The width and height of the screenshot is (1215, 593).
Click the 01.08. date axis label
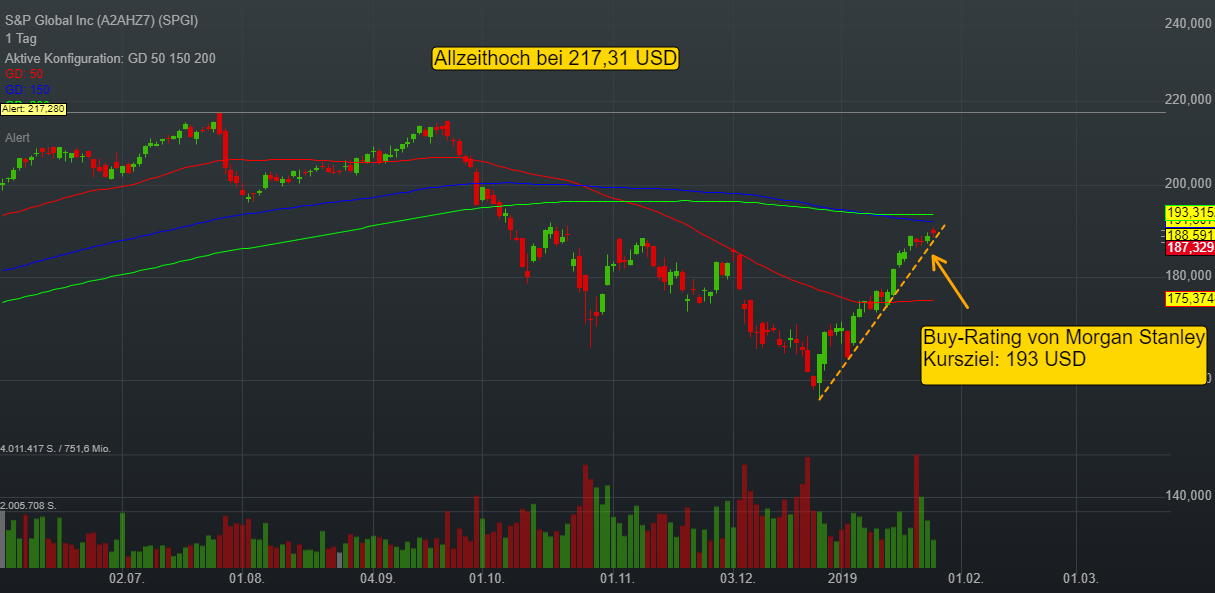tap(245, 579)
